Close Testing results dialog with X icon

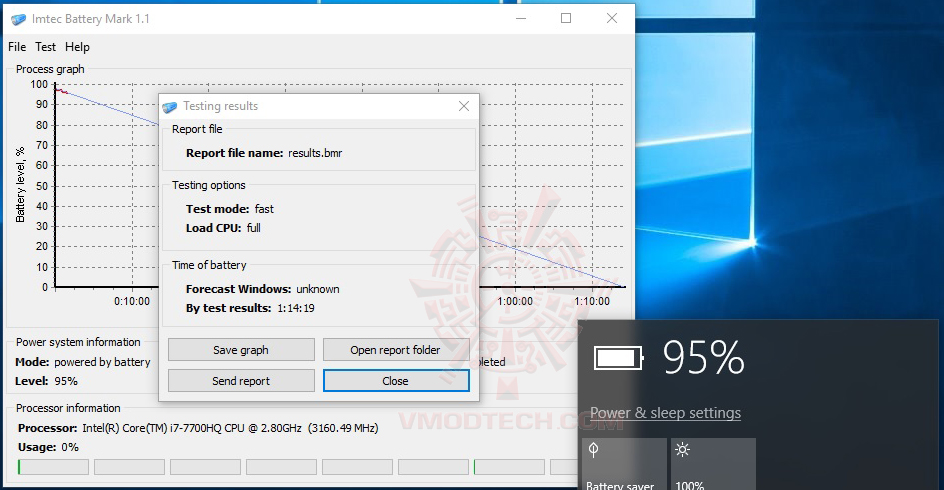pyautogui.click(x=464, y=106)
